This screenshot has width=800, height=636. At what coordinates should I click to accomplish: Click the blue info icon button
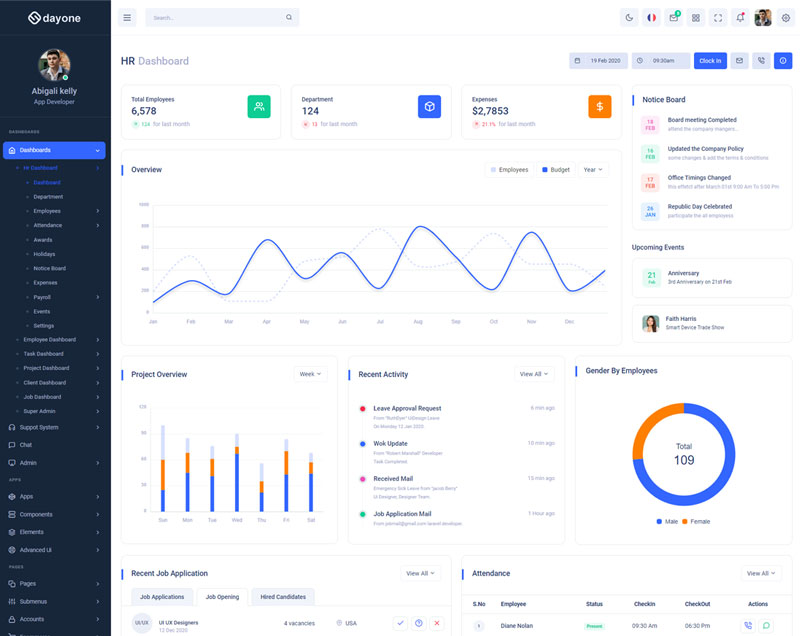pos(783,61)
